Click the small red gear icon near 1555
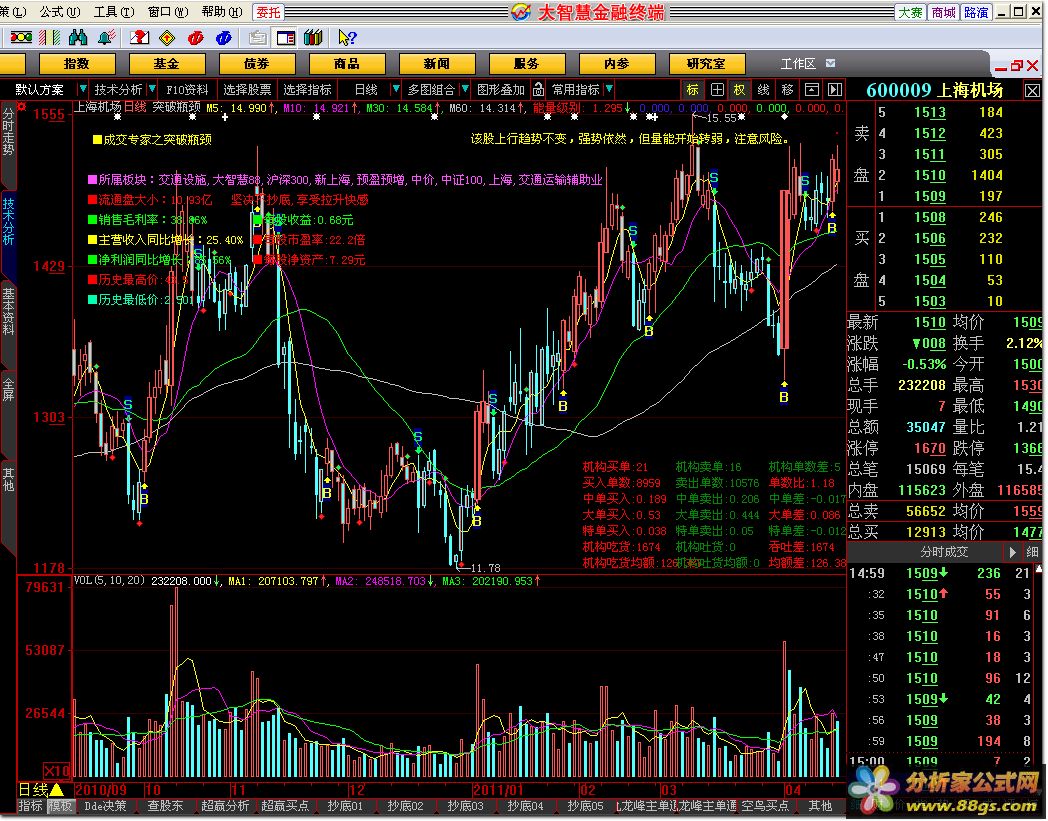This screenshot has width=1048, height=821. click(22, 106)
